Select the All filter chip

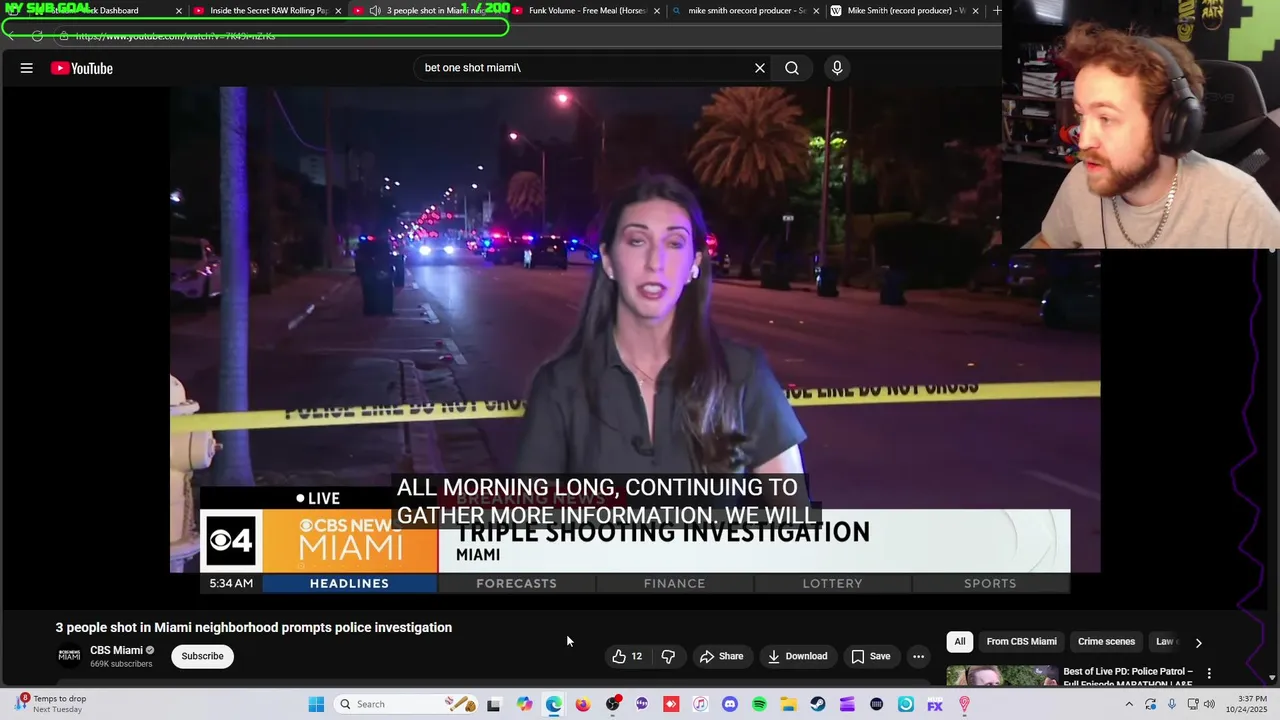[960, 642]
